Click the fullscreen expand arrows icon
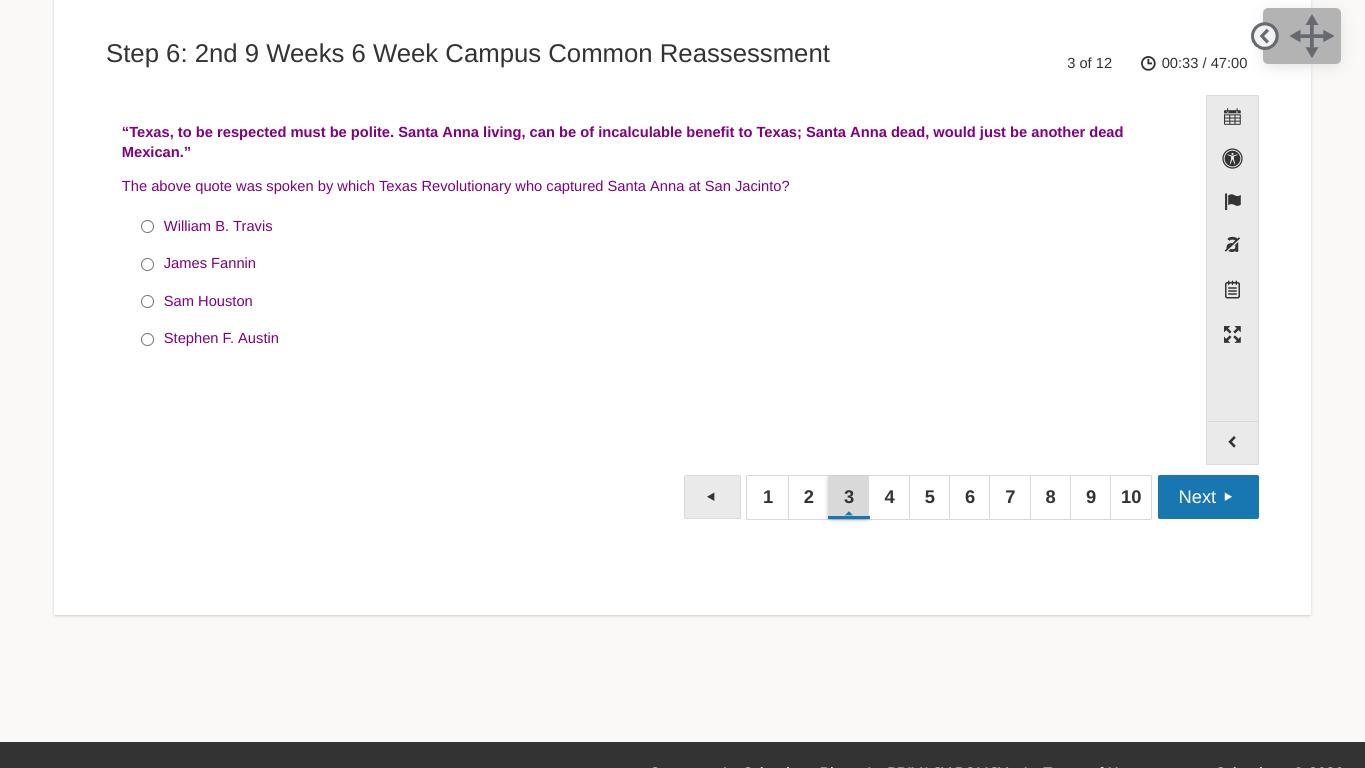The width and height of the screenshot is (1365, 768). [x=1232, y=335]
